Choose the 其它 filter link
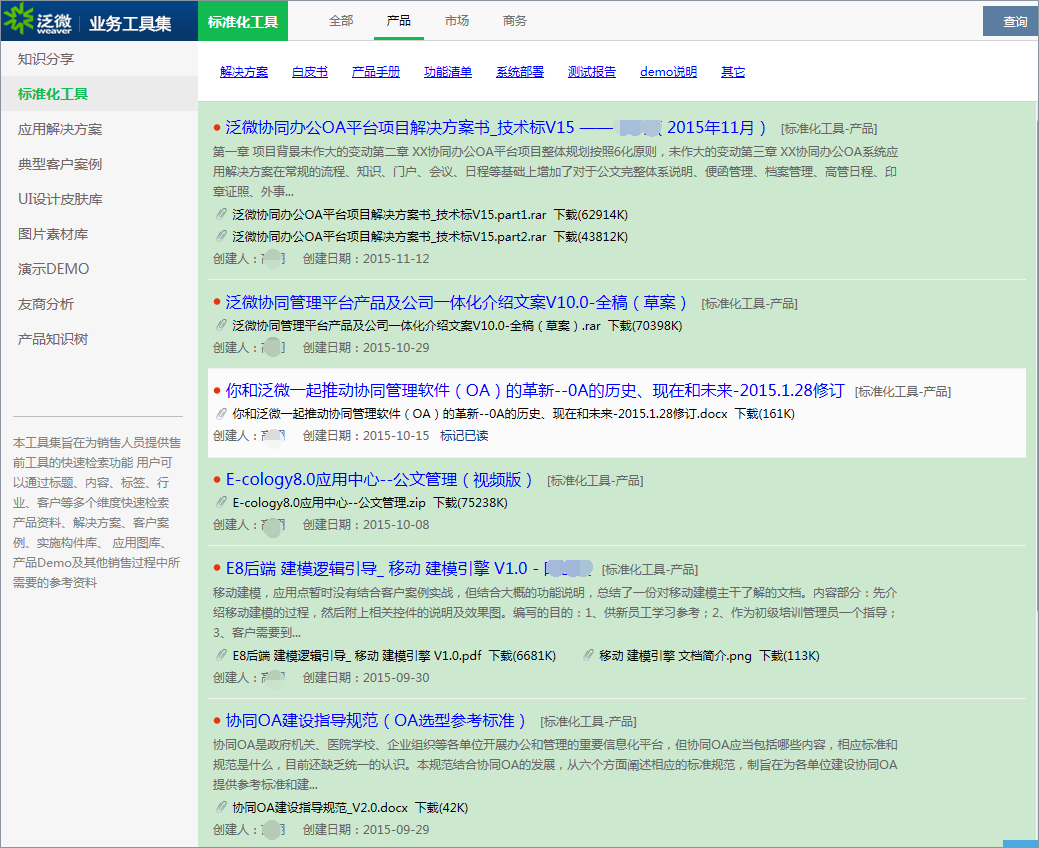Image resolution: width=1039 pixels, height=848 pixels. (733, 72)
